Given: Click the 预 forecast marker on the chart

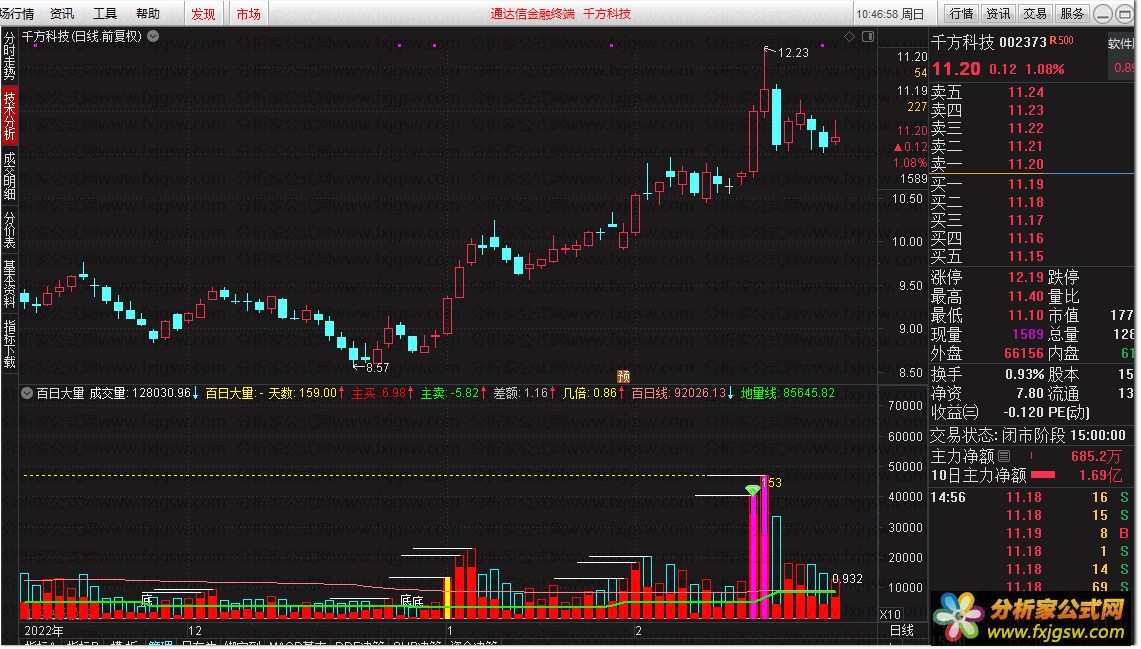Looking at the screenshot, I should [x=623, y=376].
